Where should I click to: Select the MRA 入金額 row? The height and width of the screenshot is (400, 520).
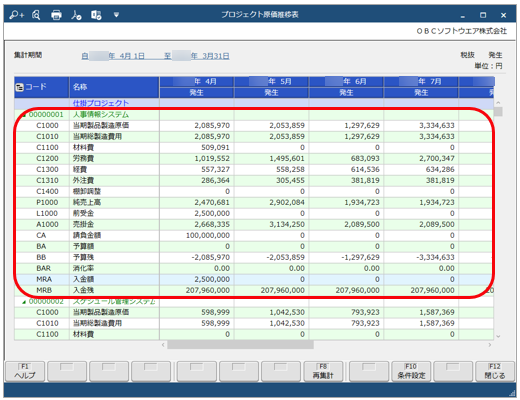253,279
